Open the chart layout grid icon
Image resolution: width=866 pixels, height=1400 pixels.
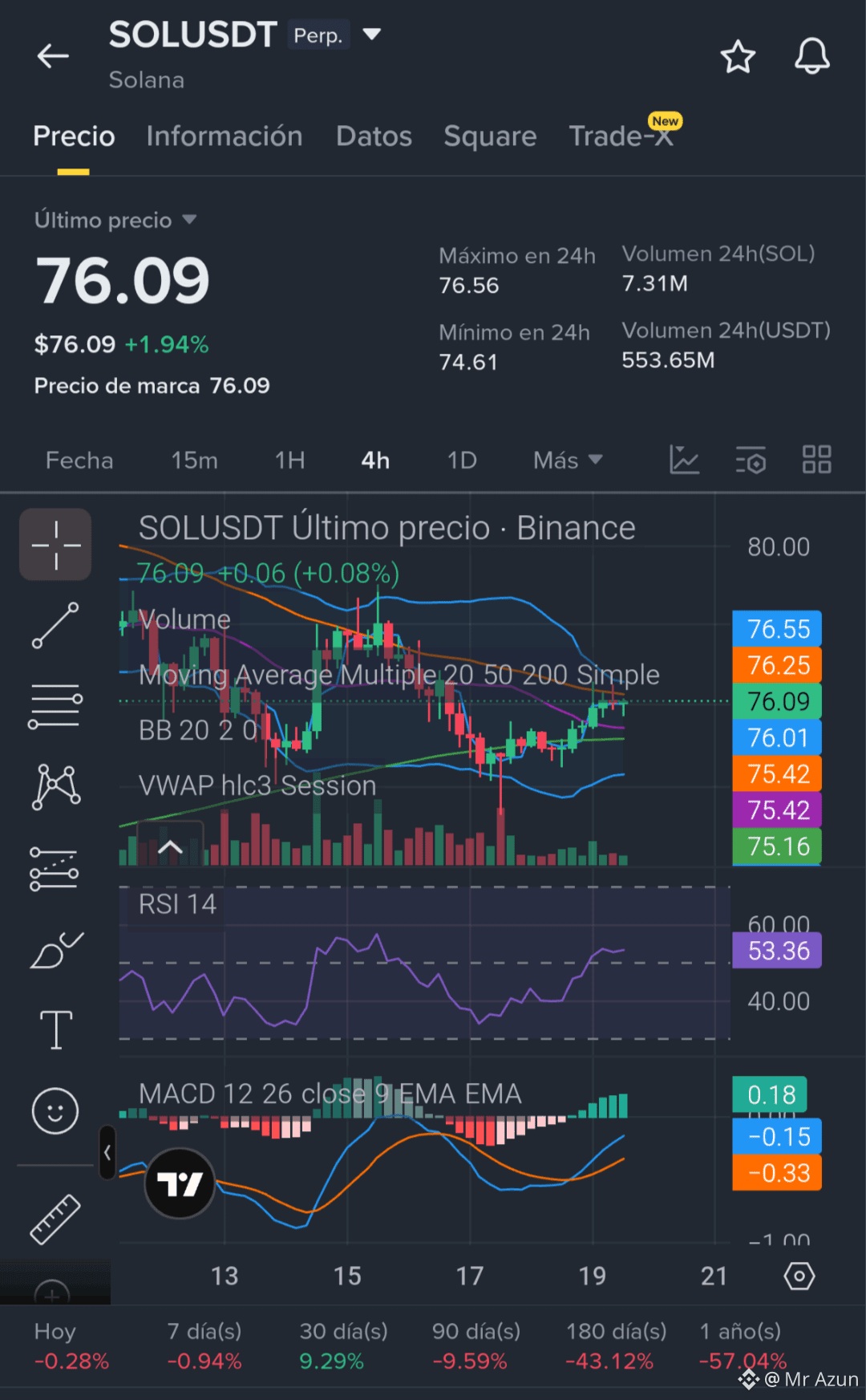pos(816,460)
